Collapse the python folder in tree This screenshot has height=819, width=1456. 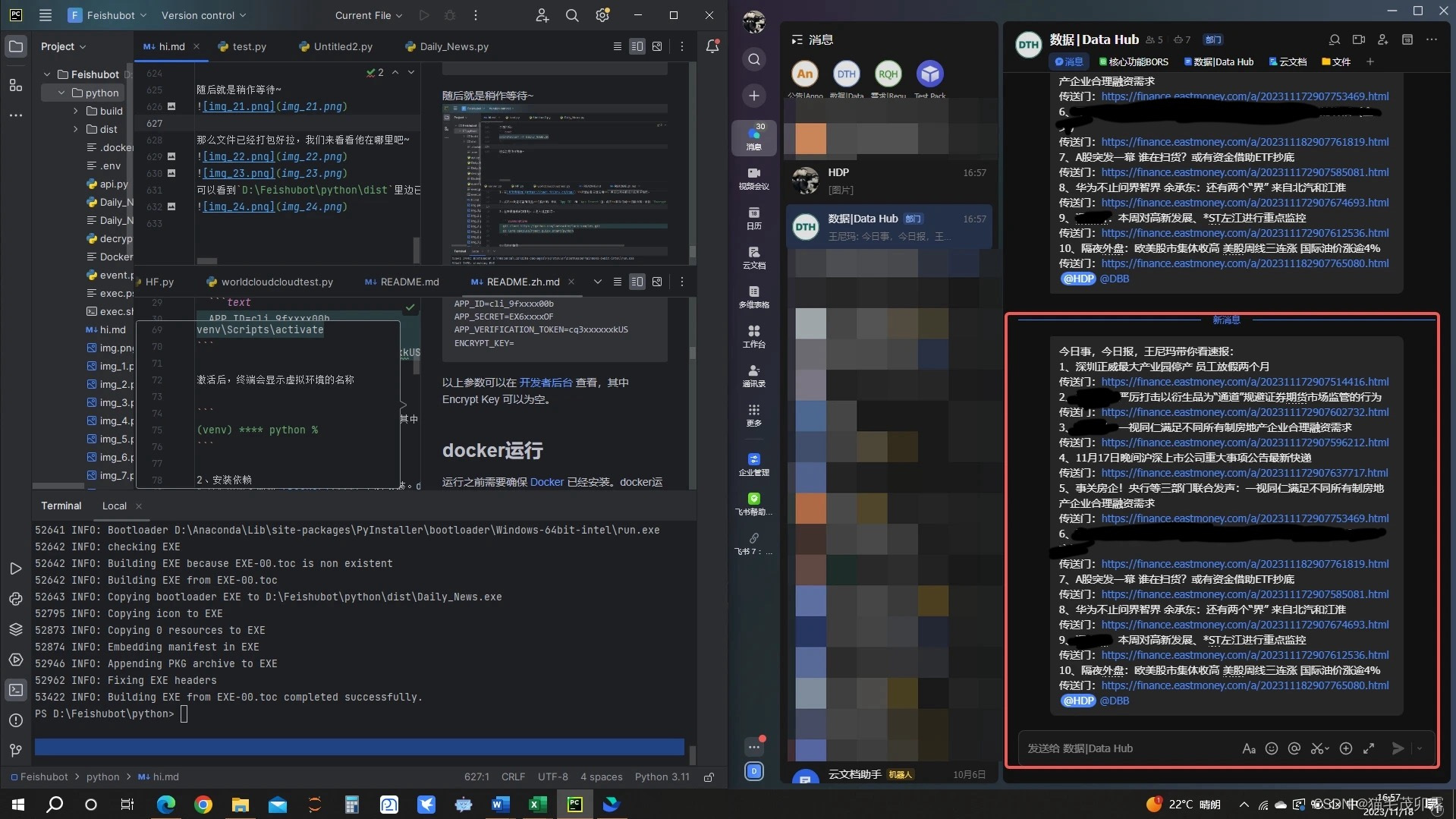(x=61, y=93)
